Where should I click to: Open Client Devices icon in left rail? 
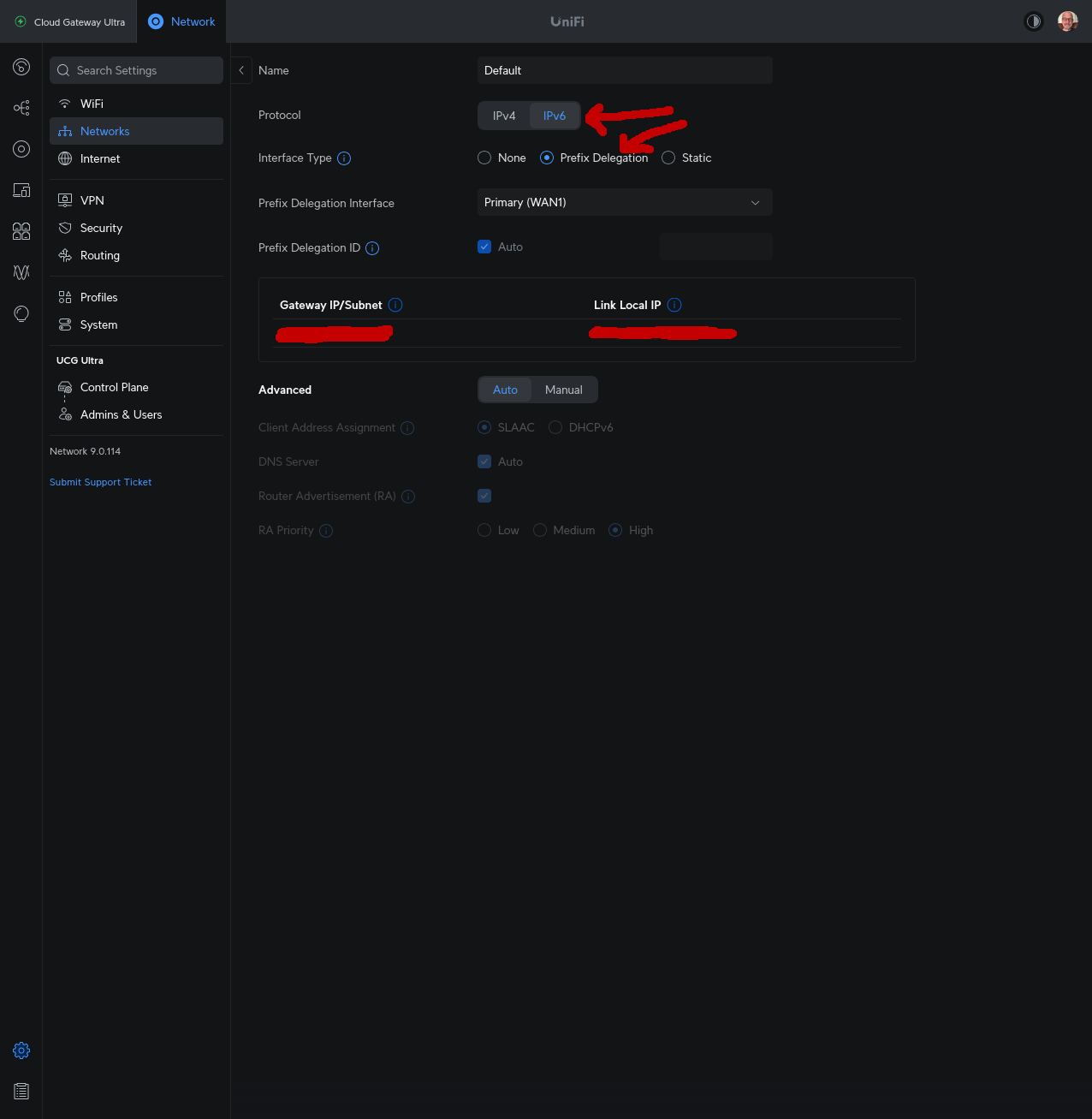[x=21, y=190]
